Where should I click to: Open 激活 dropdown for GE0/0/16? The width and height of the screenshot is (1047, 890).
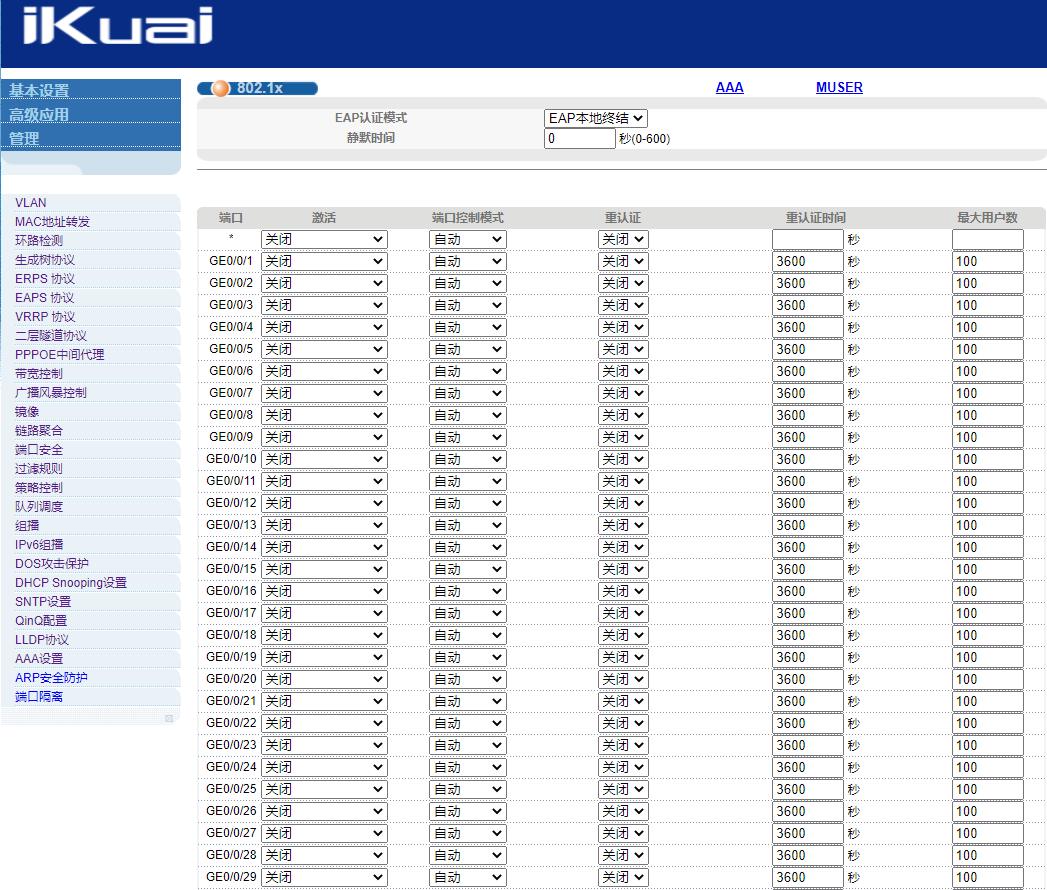click(324, 592)
